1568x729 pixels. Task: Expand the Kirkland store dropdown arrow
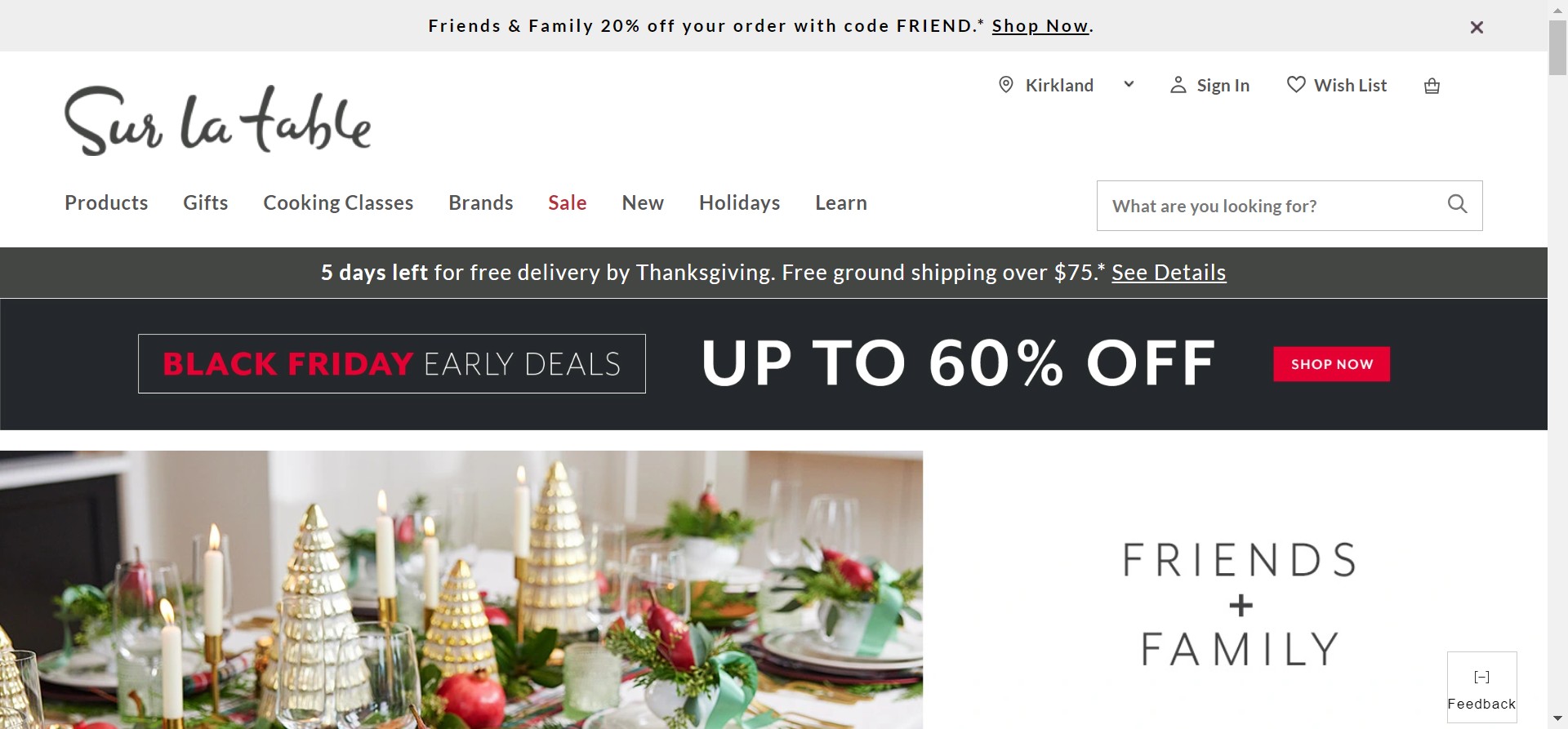[x=1129, y=84]
